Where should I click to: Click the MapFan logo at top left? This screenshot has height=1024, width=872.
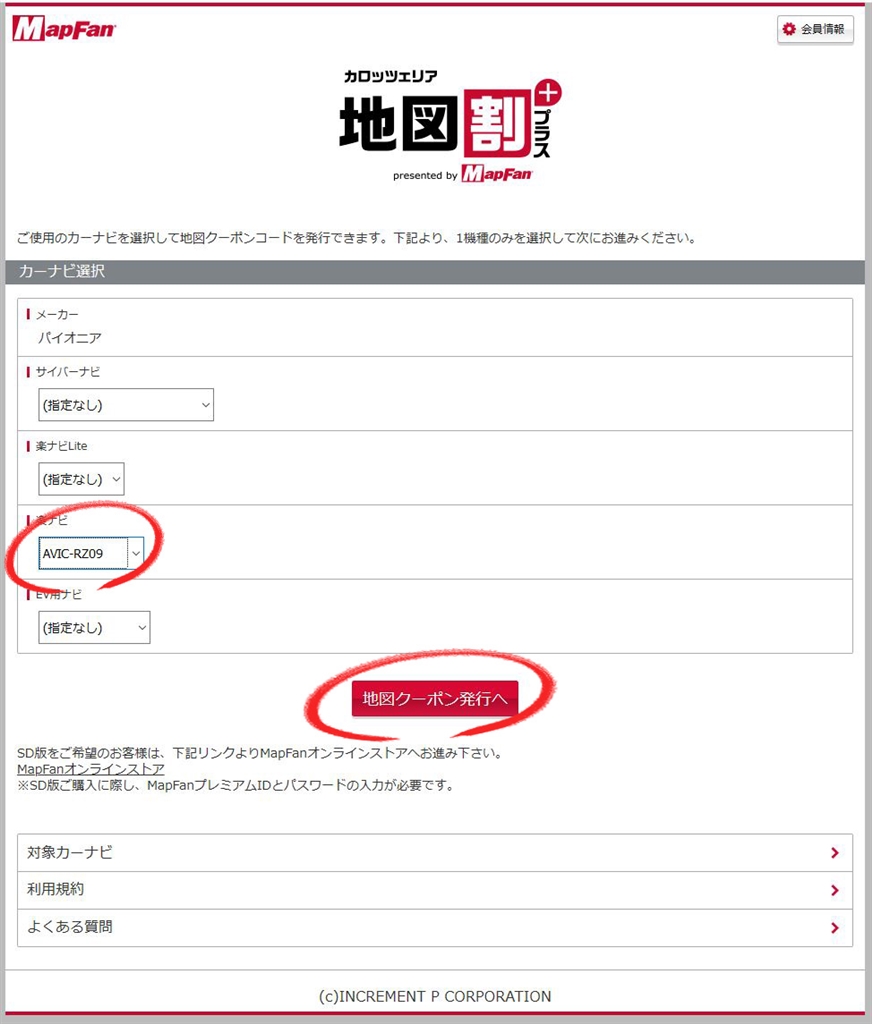point(64,29)
